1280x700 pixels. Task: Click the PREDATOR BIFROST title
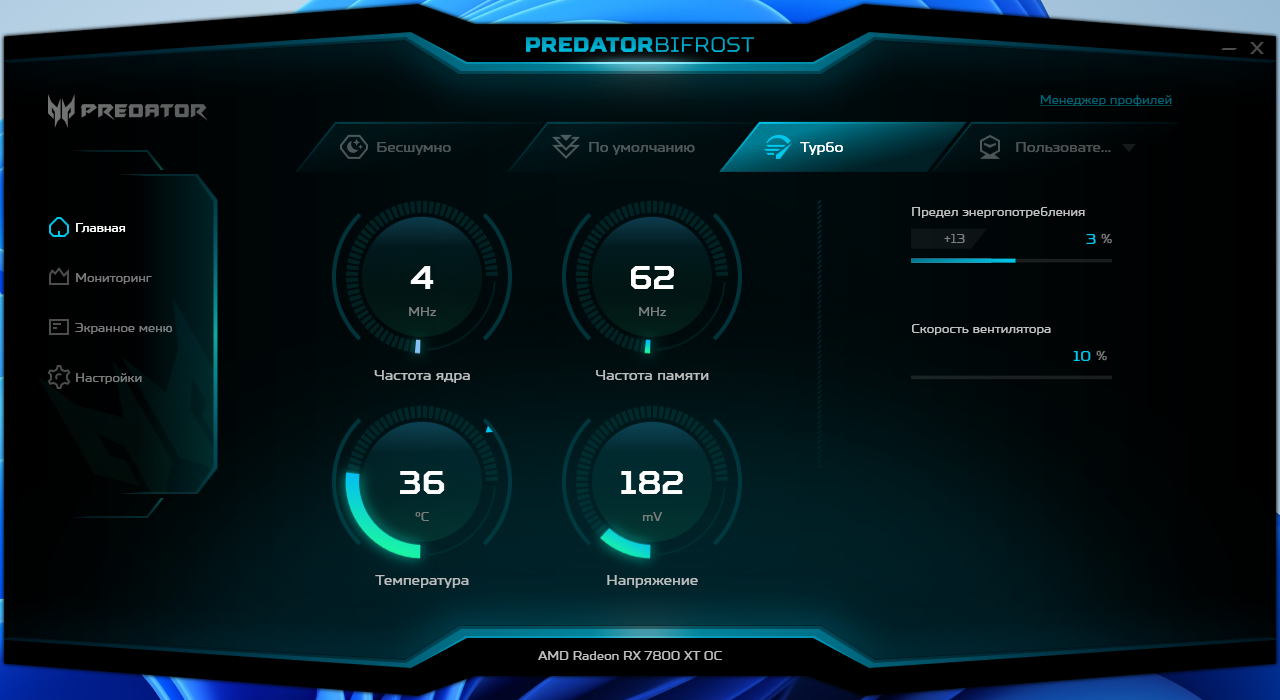click(640, 45)
